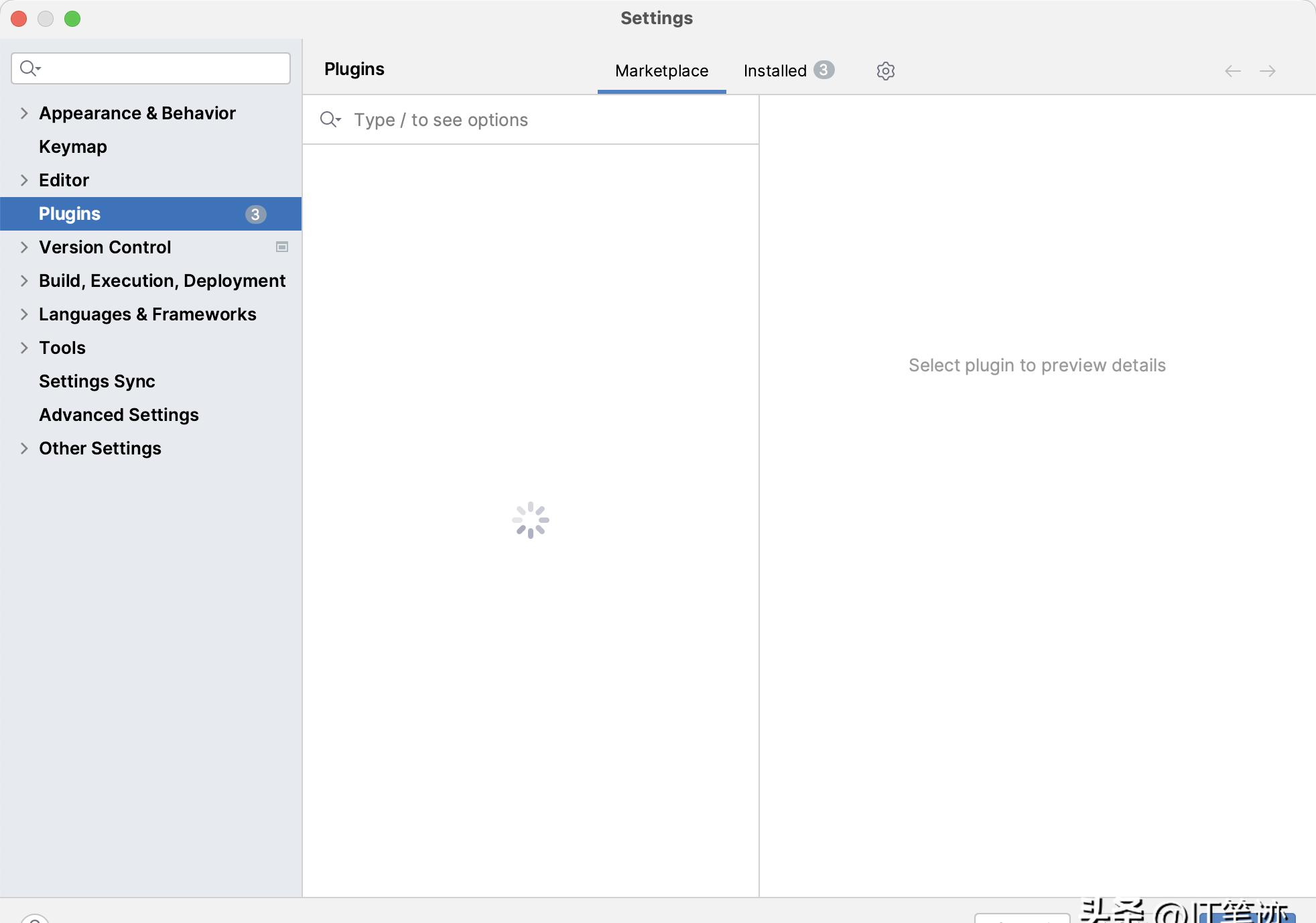Click the Plugins count badge in sidebar
Image resolution: width=1316 pixels, height=923 pixels.
[x=255, y=214]
